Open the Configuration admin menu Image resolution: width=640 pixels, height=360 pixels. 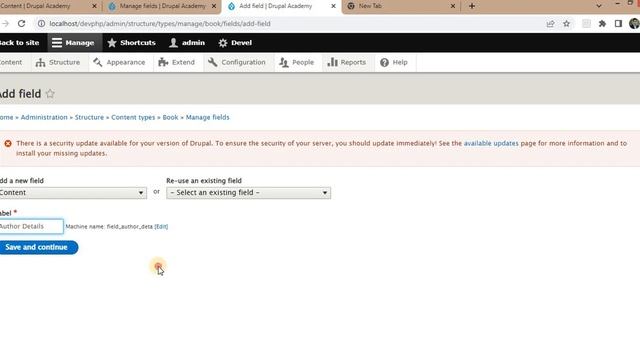[x=237, y=62]
